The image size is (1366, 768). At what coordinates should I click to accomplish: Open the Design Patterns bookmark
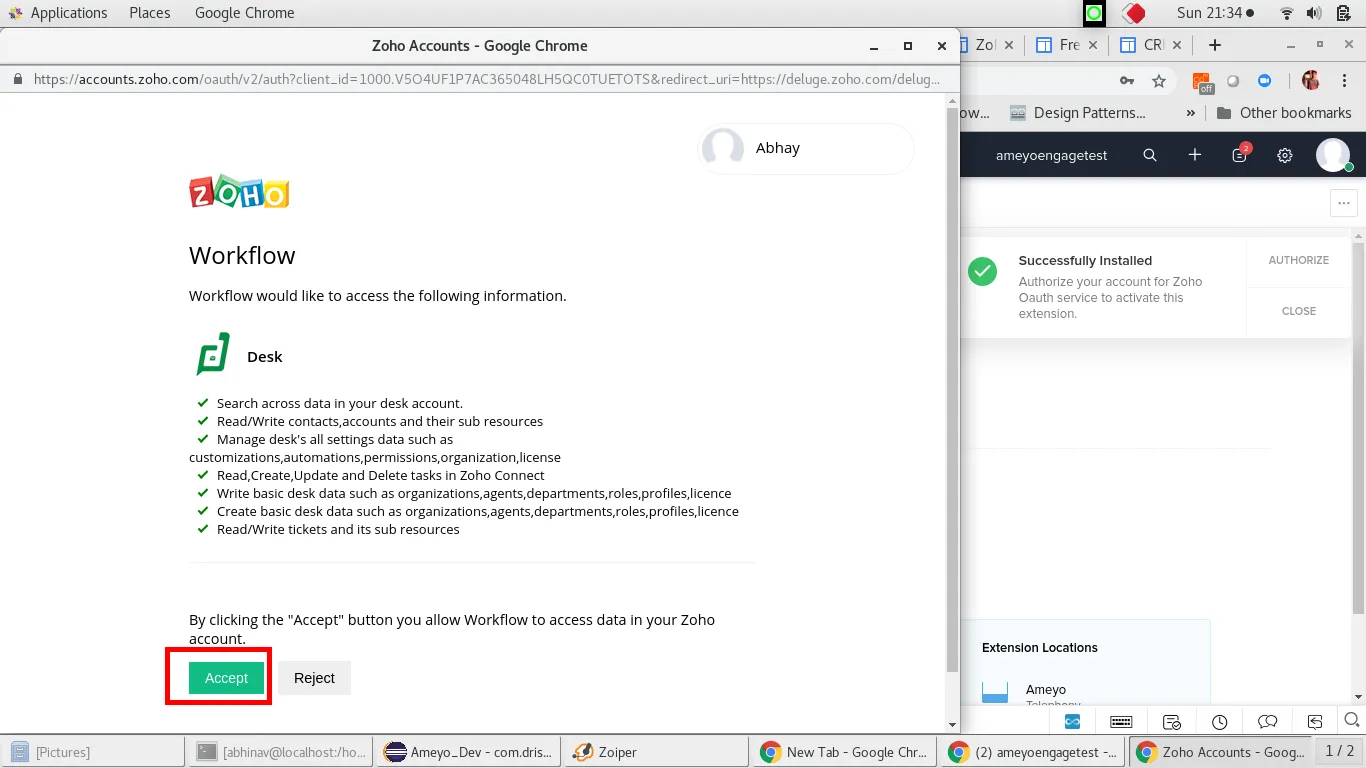[1078, 113]
